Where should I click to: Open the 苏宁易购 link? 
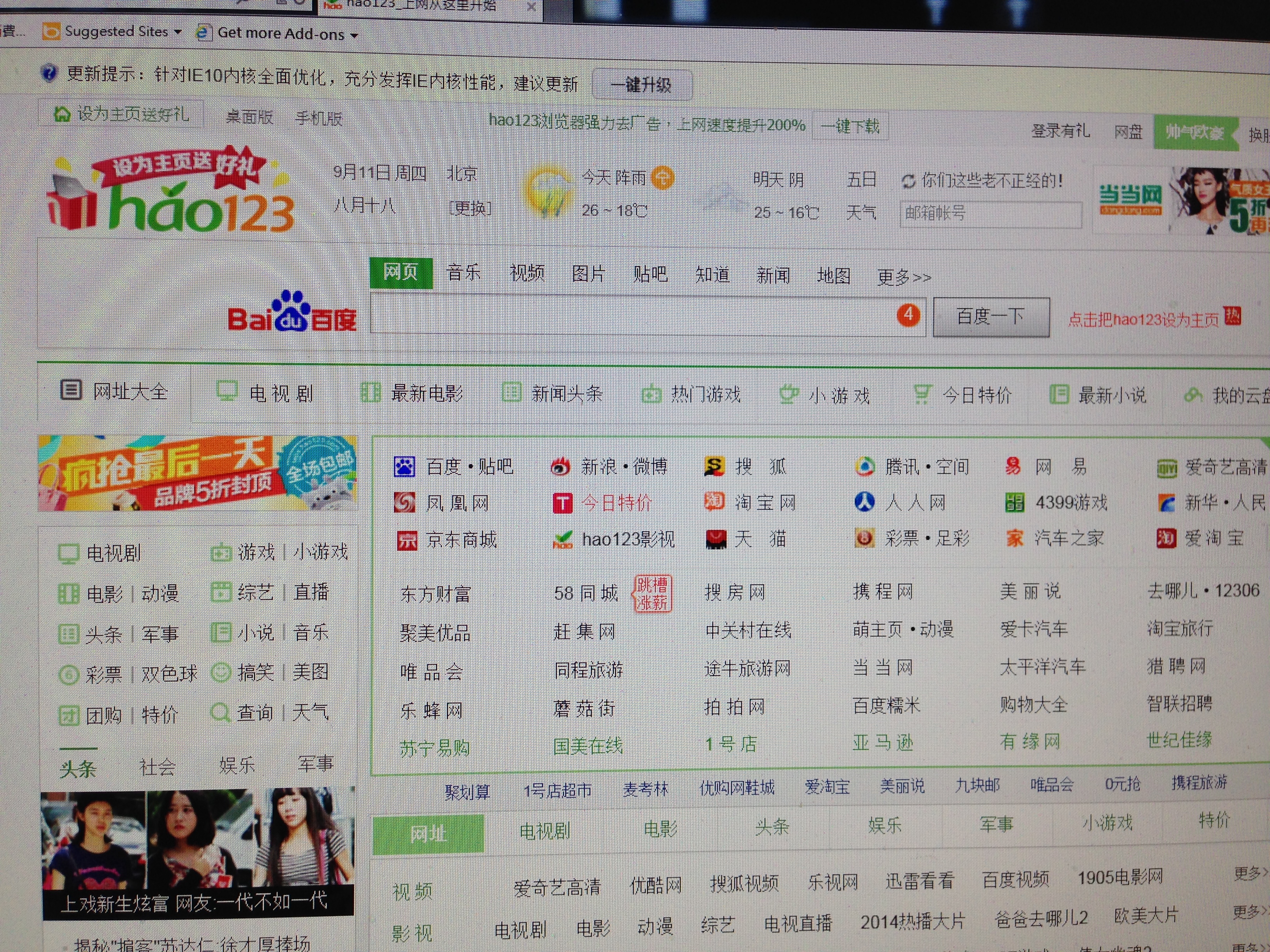coord(435,748)
